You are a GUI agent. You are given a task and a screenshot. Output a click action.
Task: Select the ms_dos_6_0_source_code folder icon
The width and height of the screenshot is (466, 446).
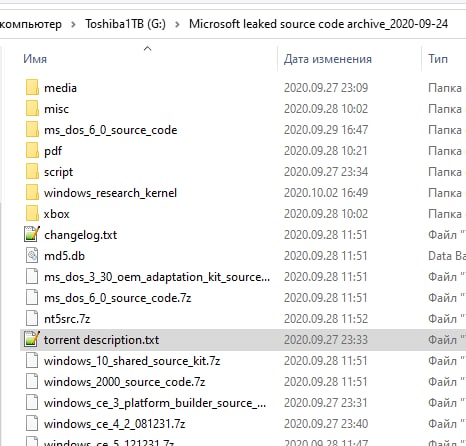pos(32,130)
